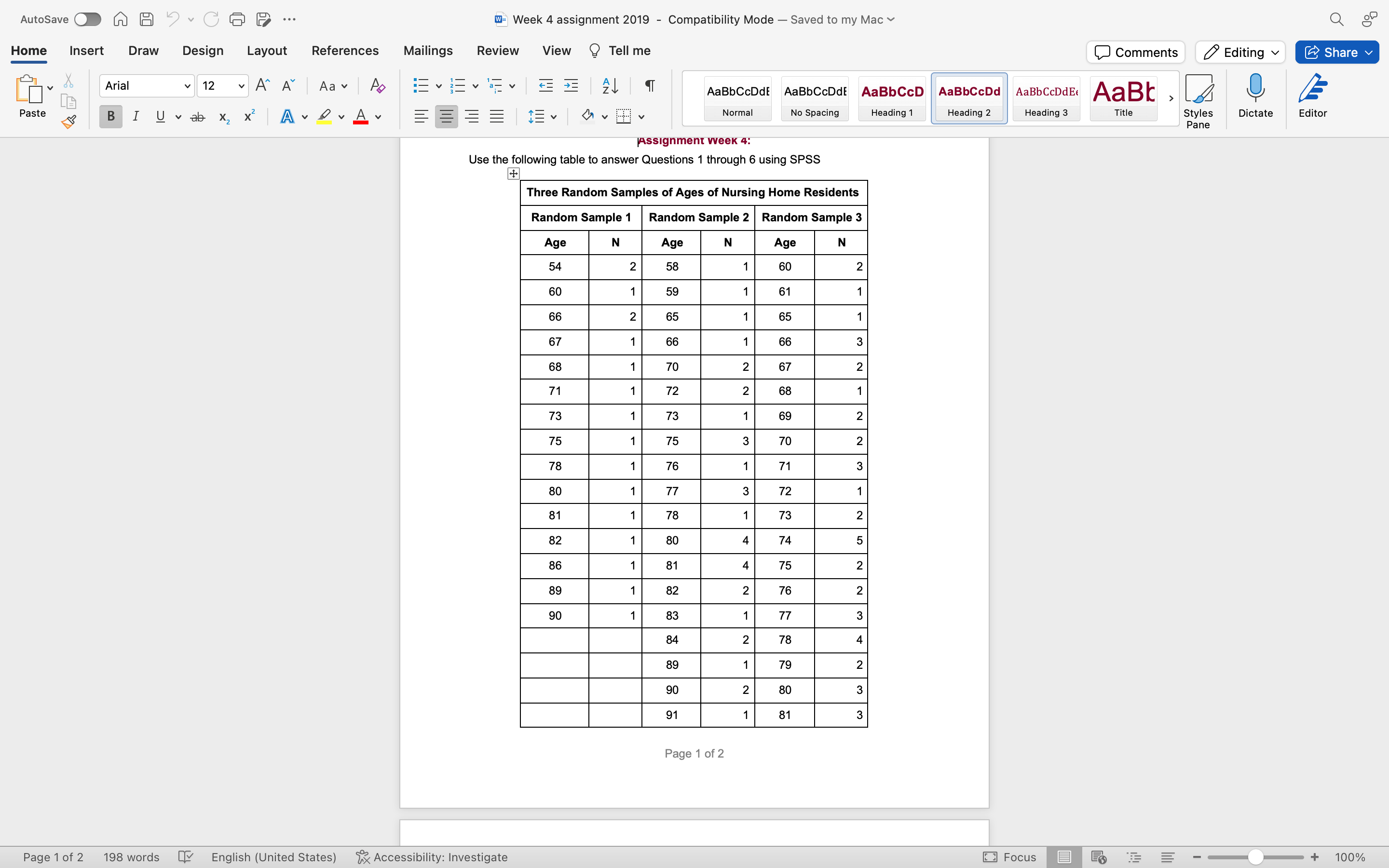1389x868 pixels.
Task: Adjust the zoom slider
Action: (x=1255, y=857)
